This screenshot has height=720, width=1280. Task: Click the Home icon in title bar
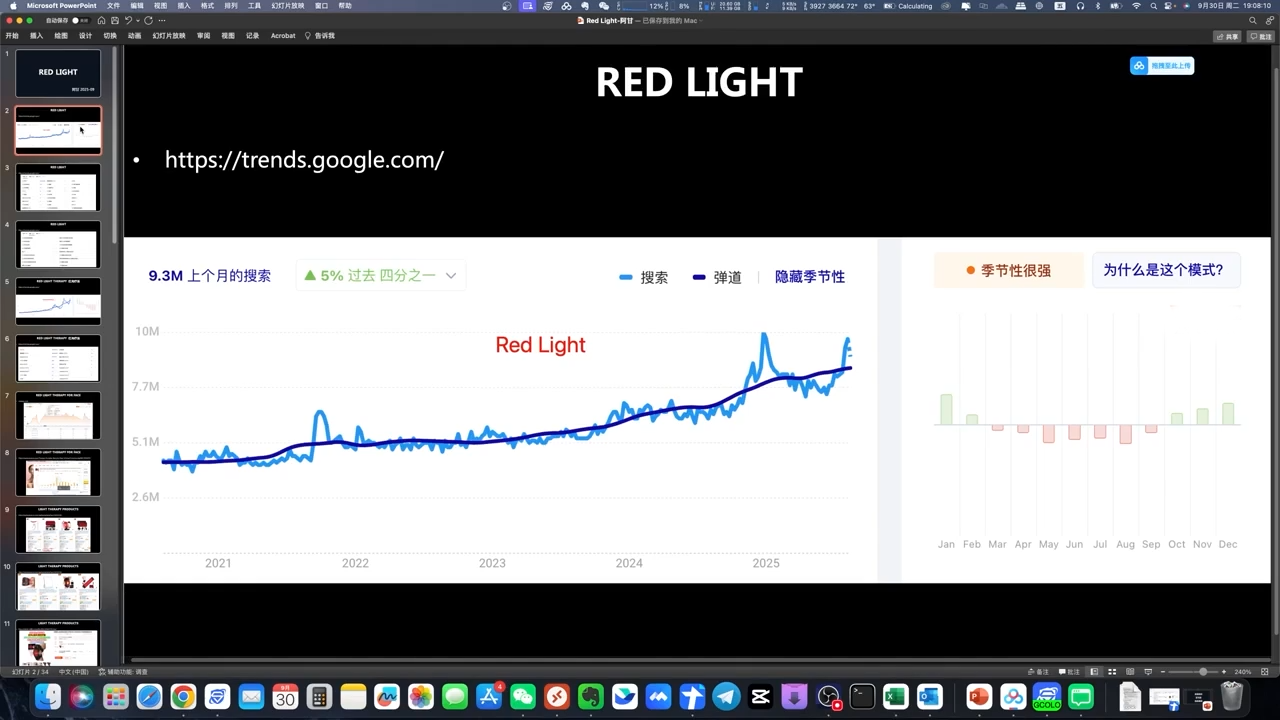coord(101,20)
